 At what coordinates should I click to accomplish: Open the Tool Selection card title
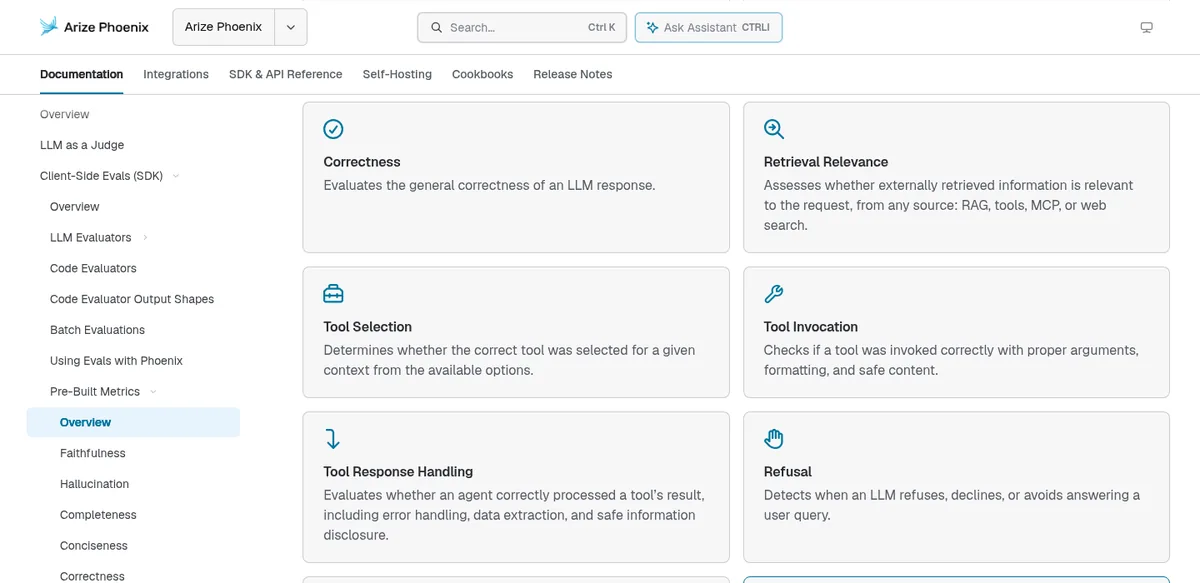pyautogui.click(x=368, y=327)
